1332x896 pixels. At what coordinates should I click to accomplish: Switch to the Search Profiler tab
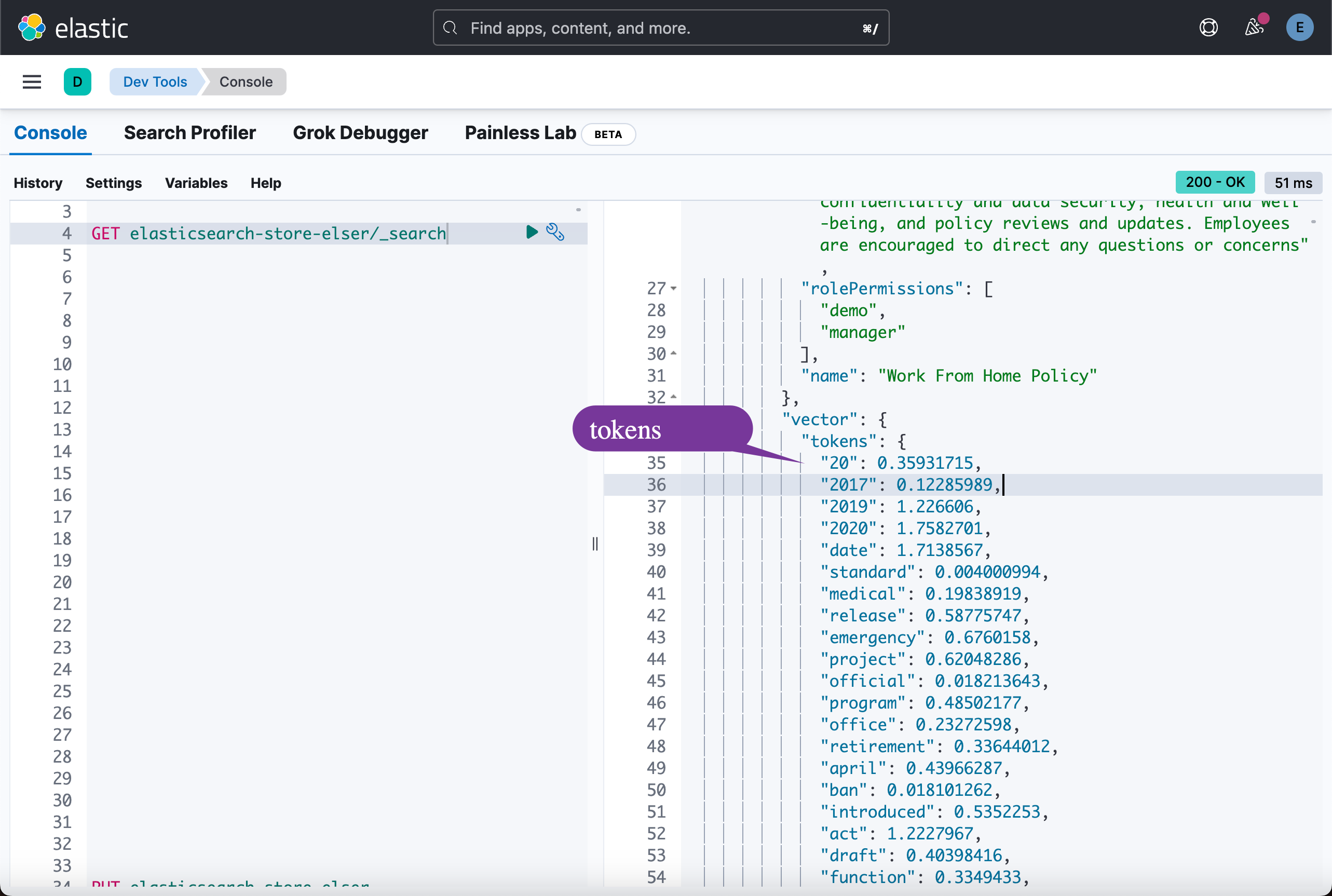pyautogui.click(x=189, y=132)
